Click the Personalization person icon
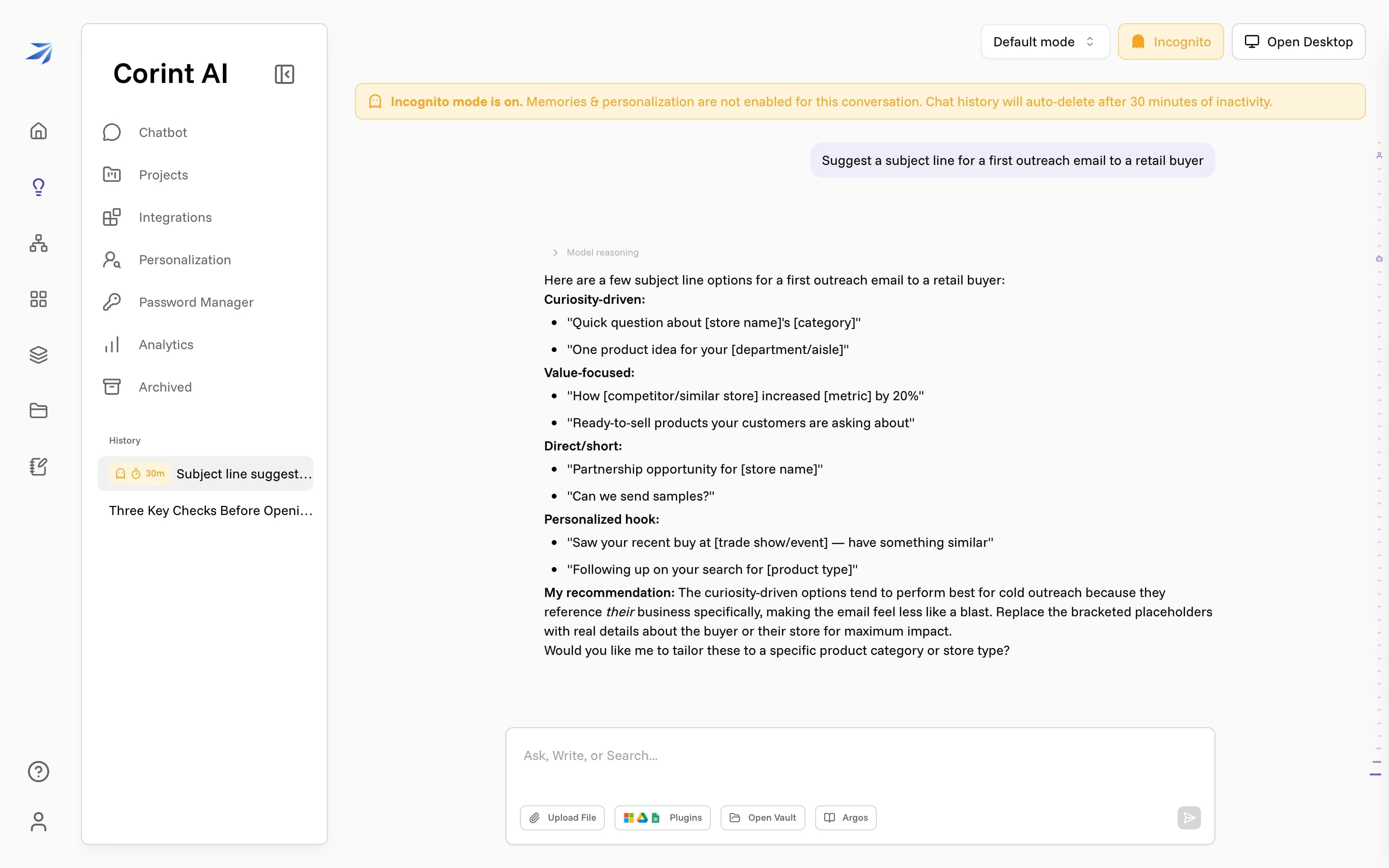Viewport: 1389px width, 868px height. click(x=112, y=259)
